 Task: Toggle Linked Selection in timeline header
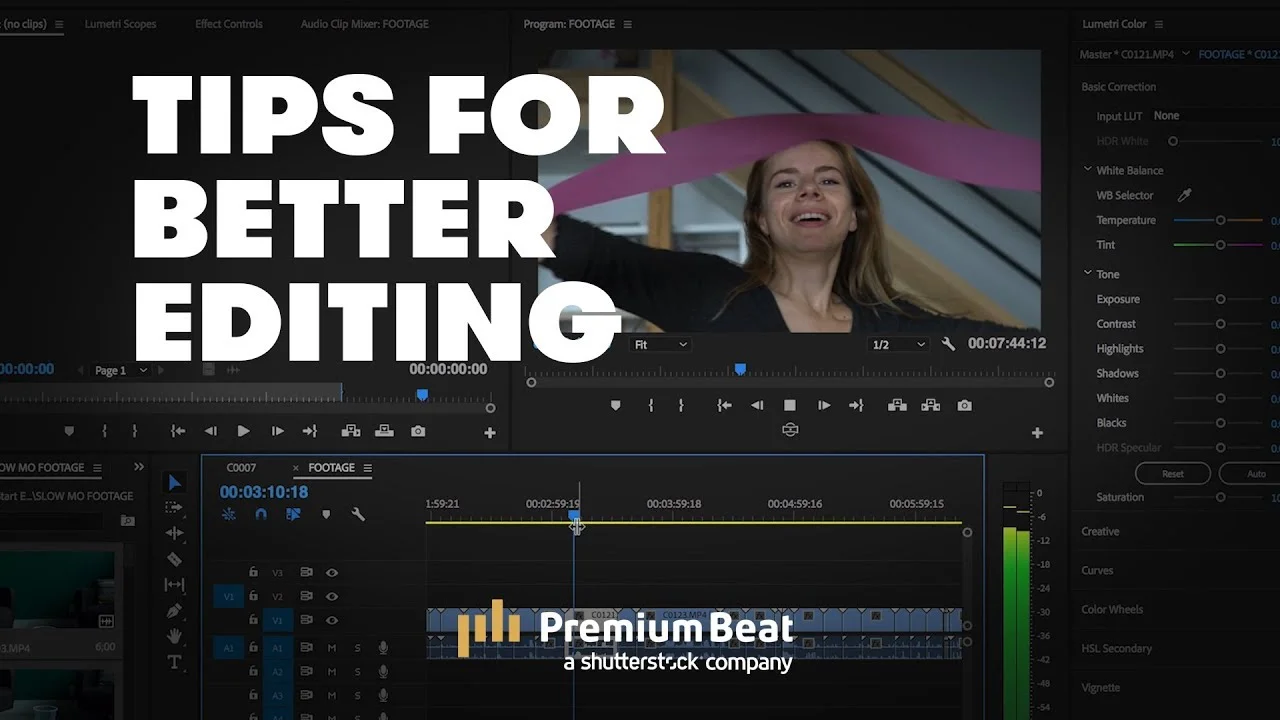tap(293, 514)
